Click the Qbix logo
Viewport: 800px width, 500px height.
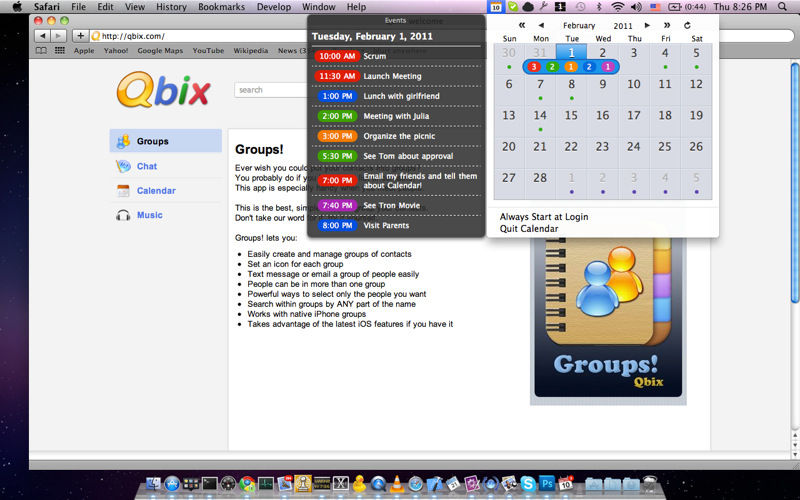pyautogui.click(x=163, y=90)
